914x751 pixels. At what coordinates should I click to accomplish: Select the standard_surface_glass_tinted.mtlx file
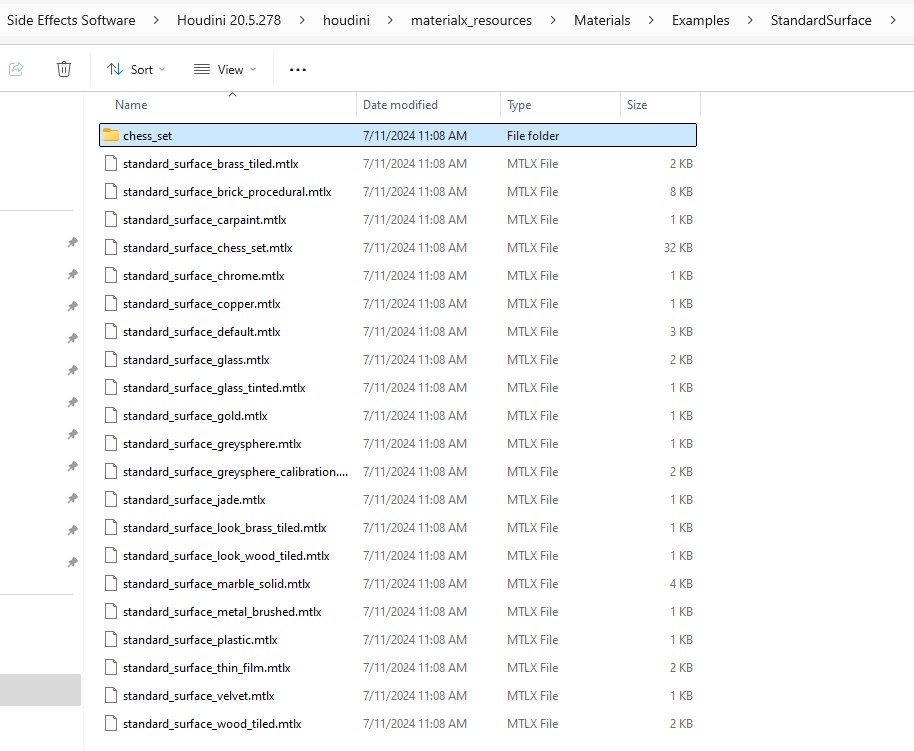click(x=214, y=387)
